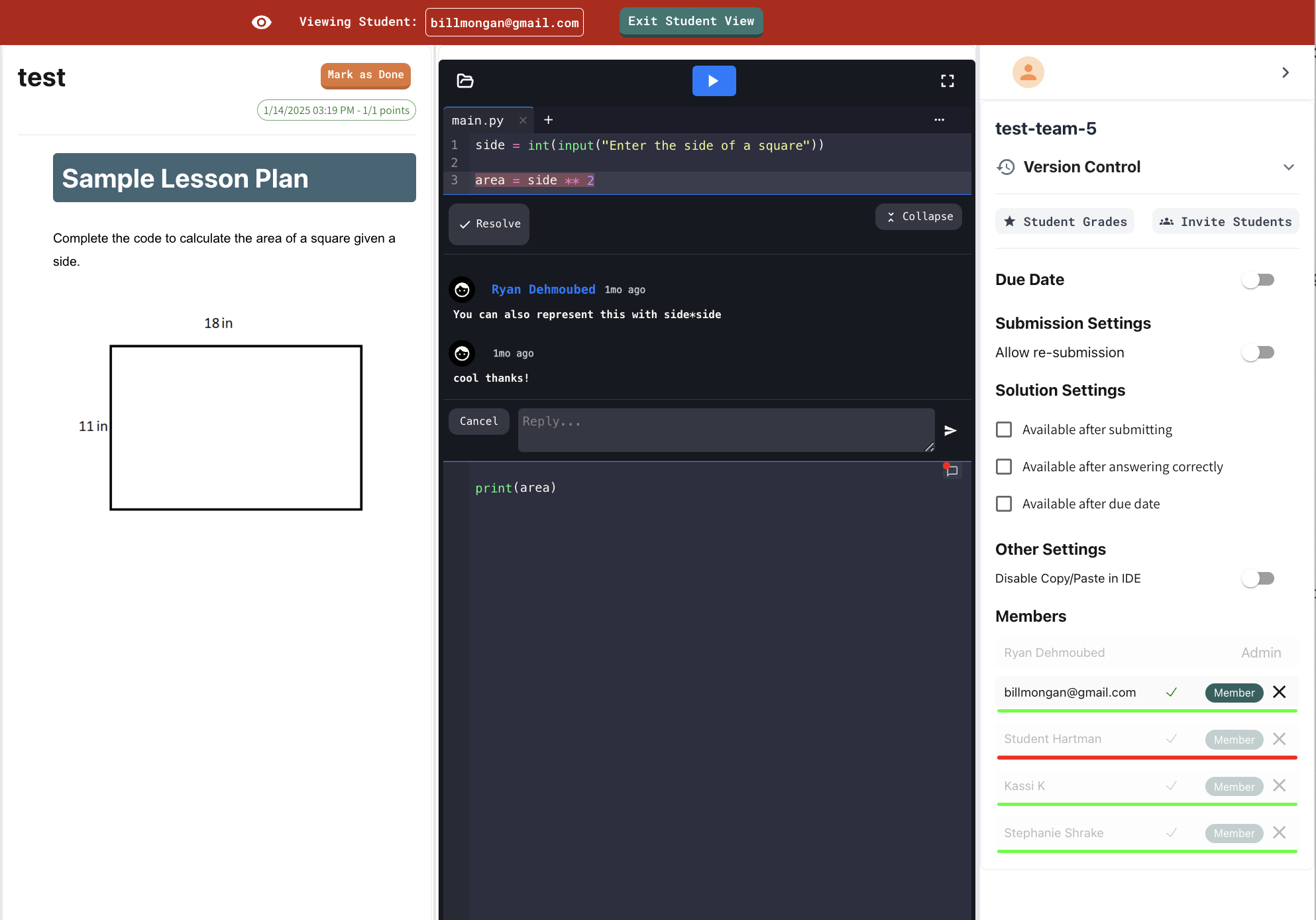1316x920 pixels.
Task: Click the comment marker in the code editor
Action: tap(952, 471)
